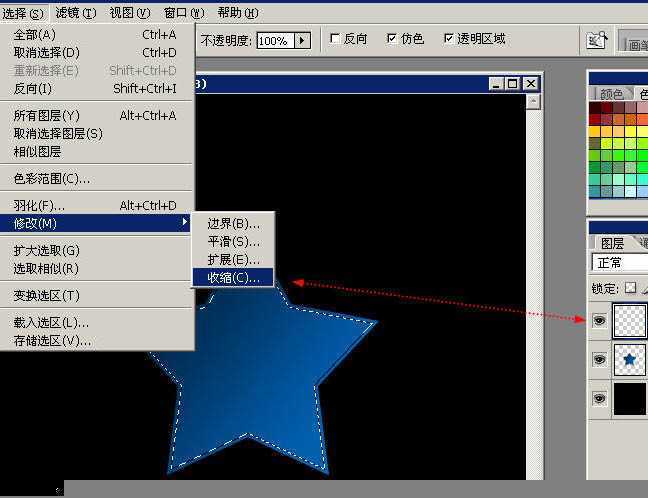Pick the steel blue swatch
This screenshot has height=498, width=648.
[595, 192]
